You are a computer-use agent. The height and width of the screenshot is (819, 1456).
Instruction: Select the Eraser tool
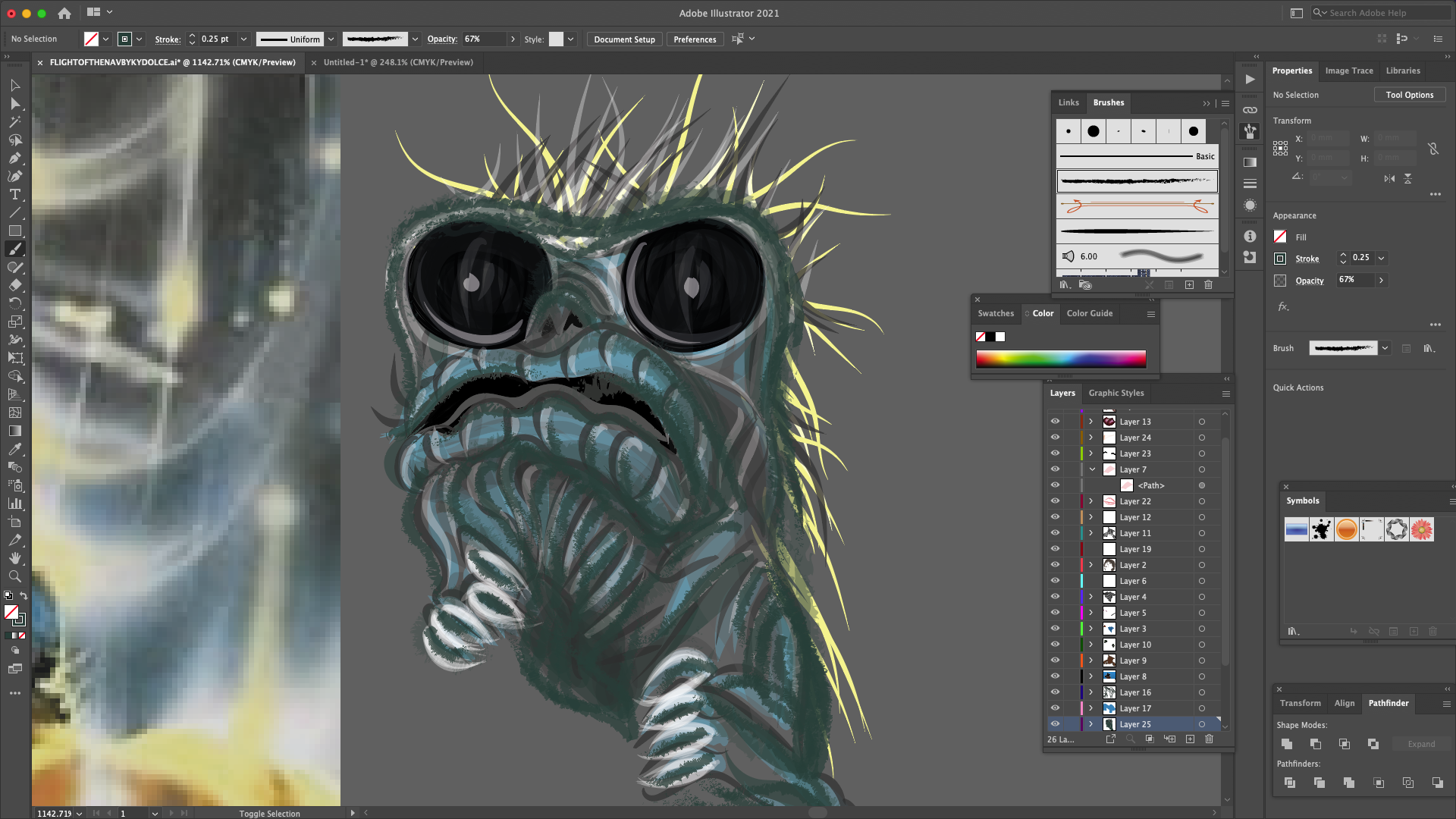click(14, 285)
